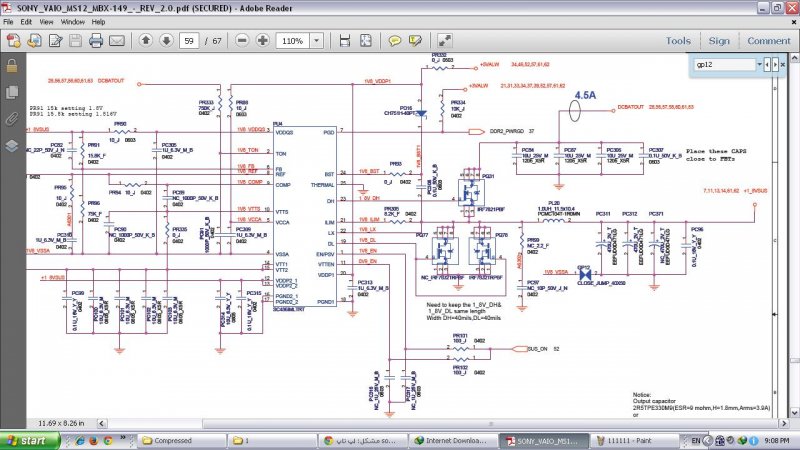Print the document using printer icon
800x450 pixels.
tap(96, 40)
